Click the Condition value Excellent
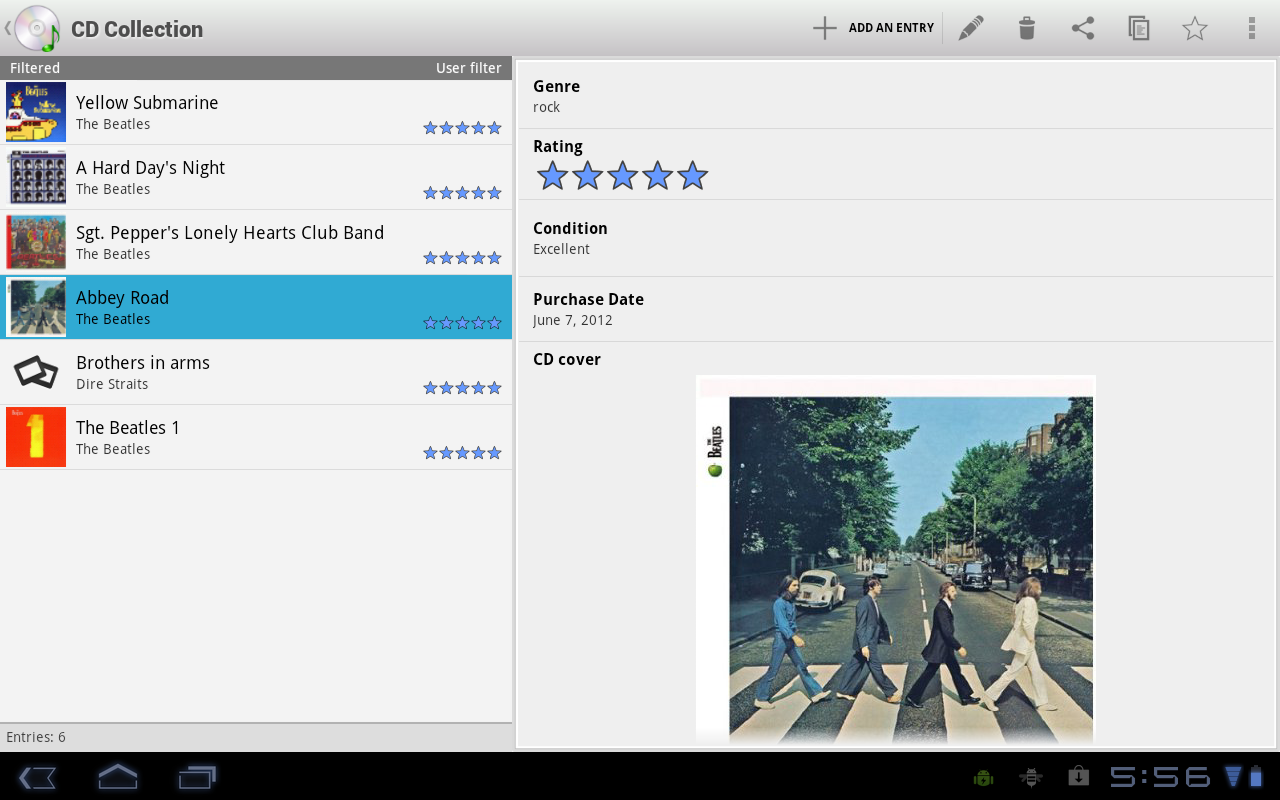The height and width of the screenshot is (800, 1280). pos(561,249)
